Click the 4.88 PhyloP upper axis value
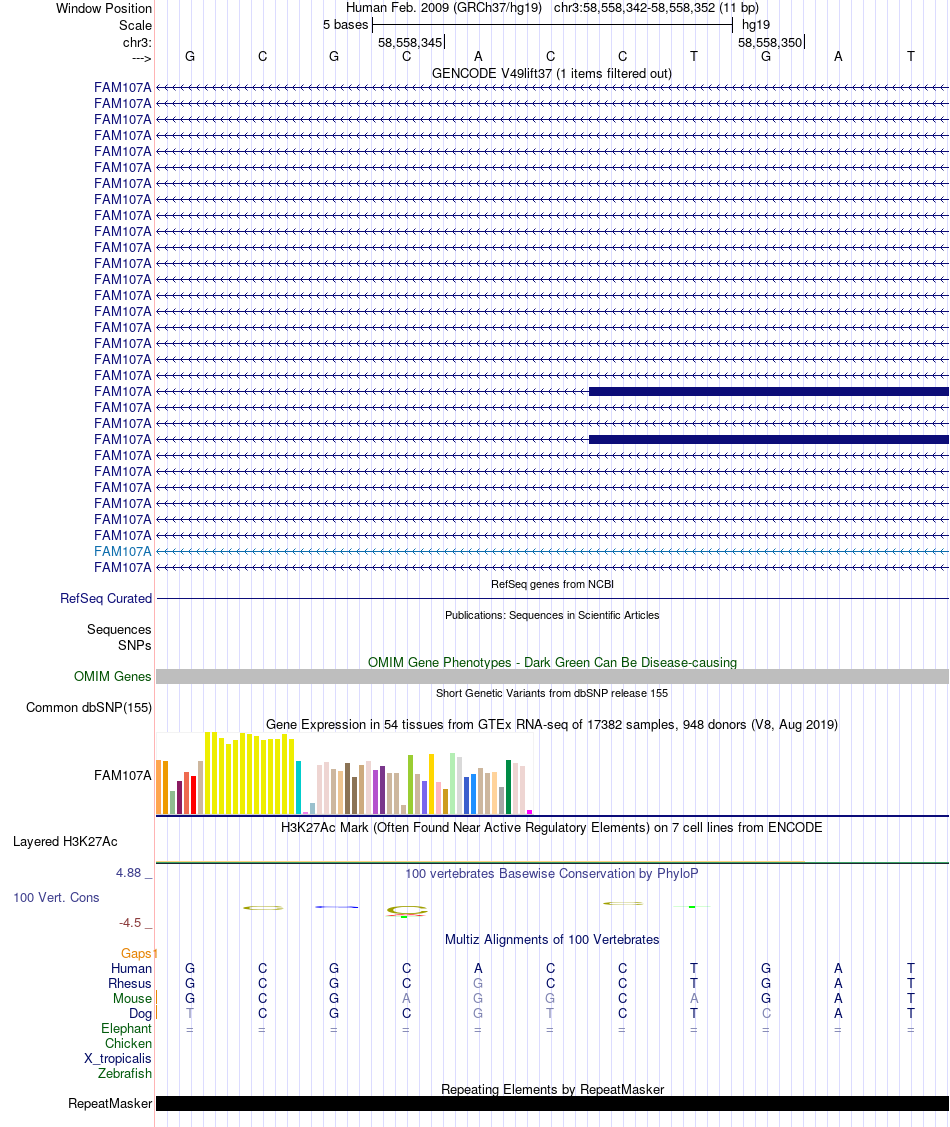This screenshot has height=1127, width=950. tap(129, 873)
